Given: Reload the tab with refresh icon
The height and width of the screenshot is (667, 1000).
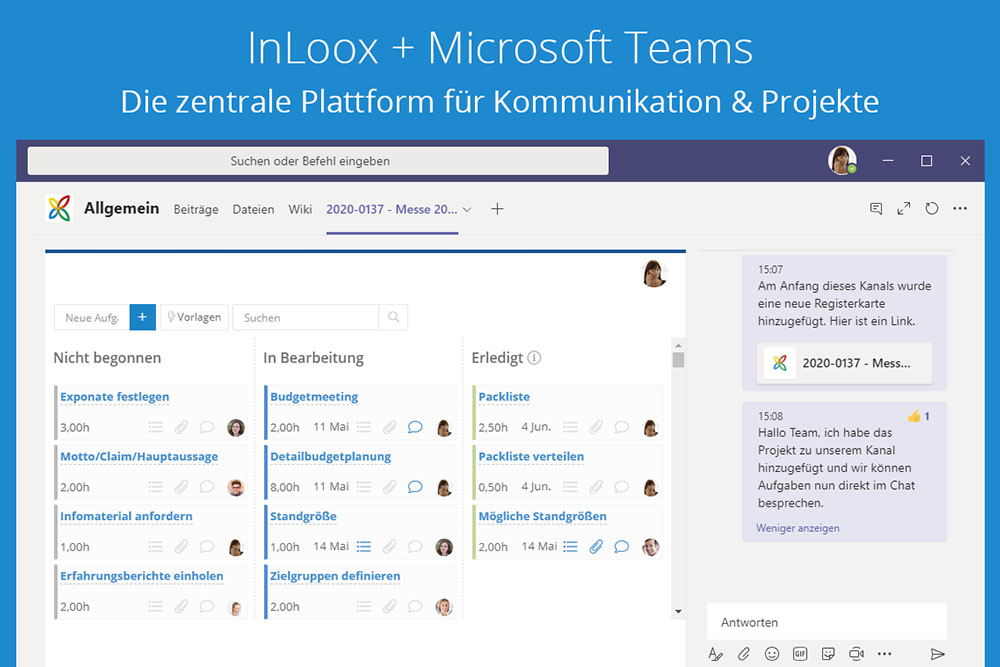Looking at the screenshot, I should (x=932, y=209).
